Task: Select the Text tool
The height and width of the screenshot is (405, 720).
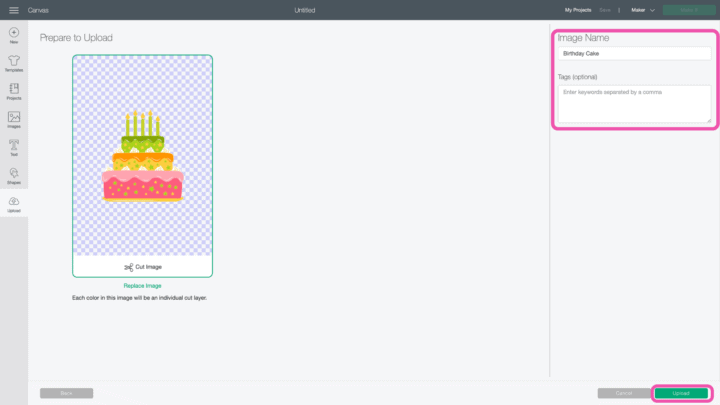Action: (13, 147)
